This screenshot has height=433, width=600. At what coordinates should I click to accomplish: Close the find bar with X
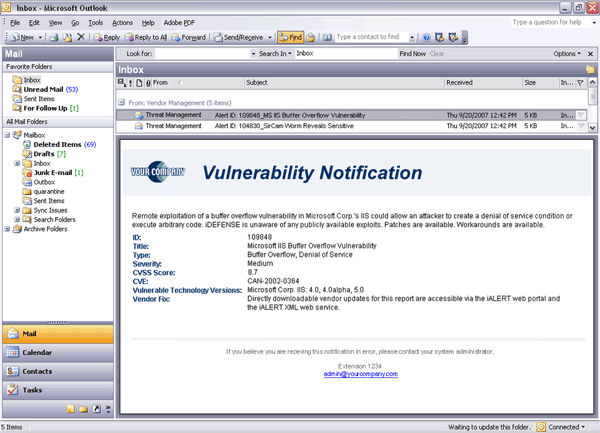point(590,54)
